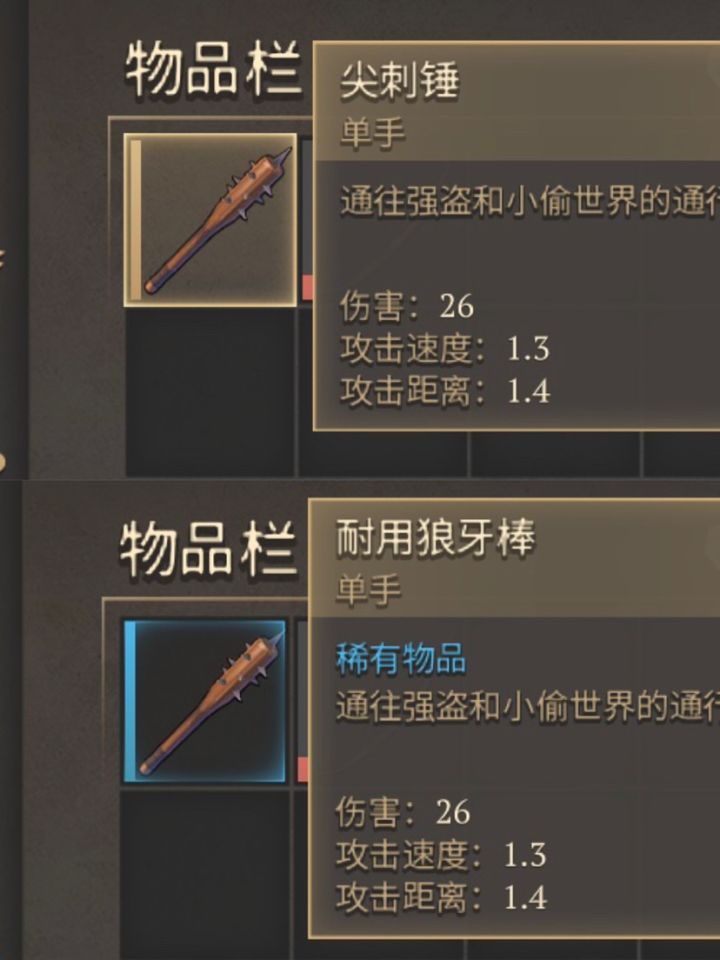Click the empty slot beneath the gold-bordered mace
Image resolution: width=720 pixels, height=960 pixels.
point(210,392)
